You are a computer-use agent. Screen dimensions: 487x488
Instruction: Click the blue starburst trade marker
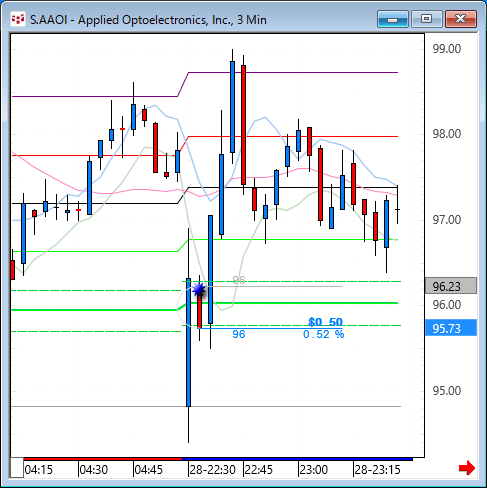(199, 290)
